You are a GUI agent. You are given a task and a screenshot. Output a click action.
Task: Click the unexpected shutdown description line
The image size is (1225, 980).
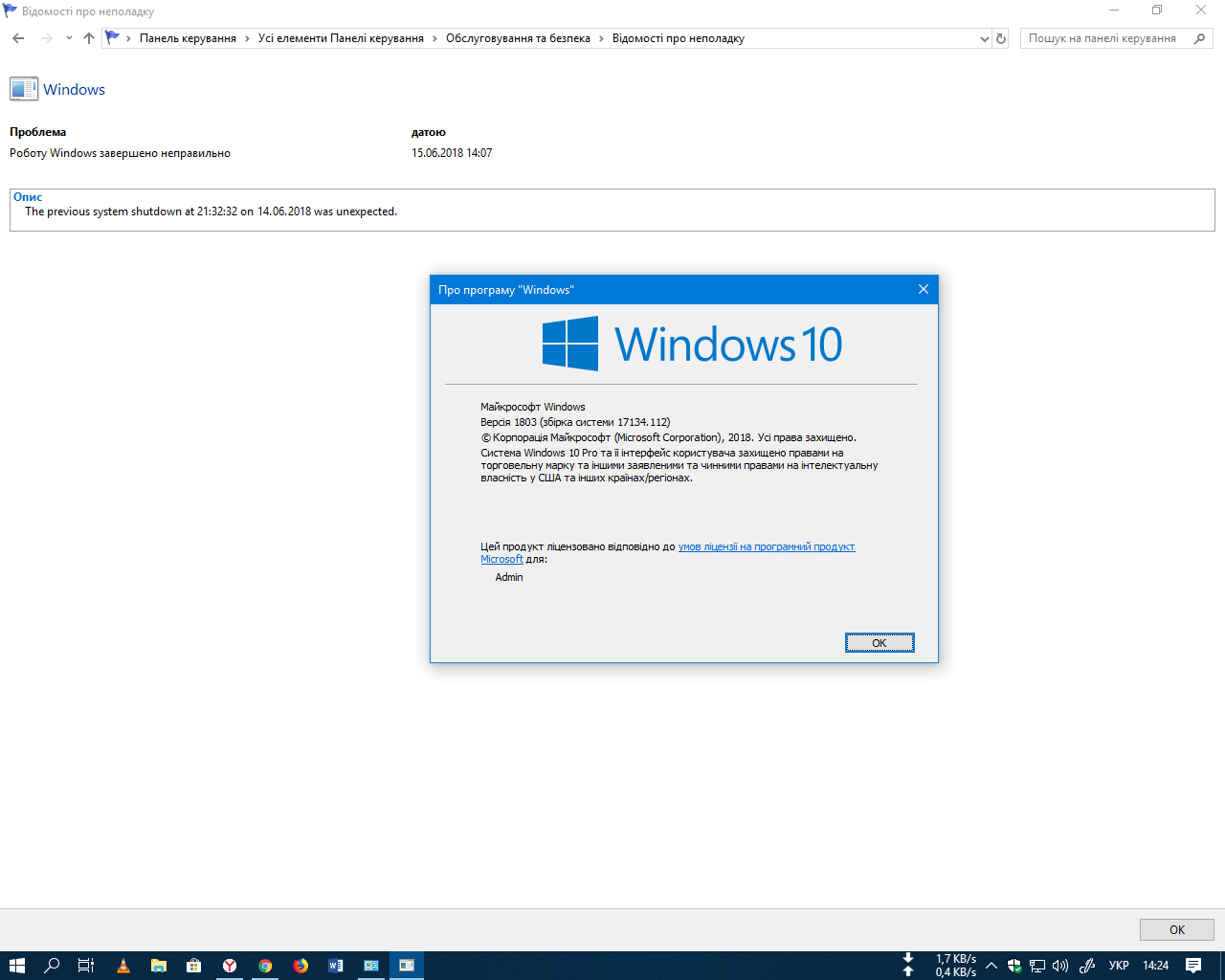click(211, 212)
